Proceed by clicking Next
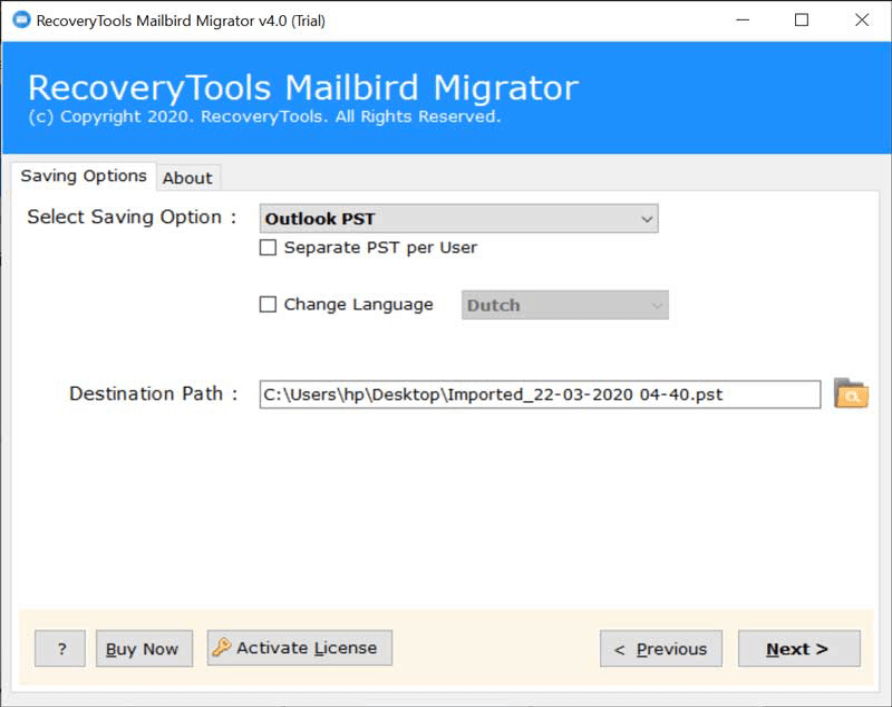The height and width of the screenshot is (707, 892). [798, 649]
